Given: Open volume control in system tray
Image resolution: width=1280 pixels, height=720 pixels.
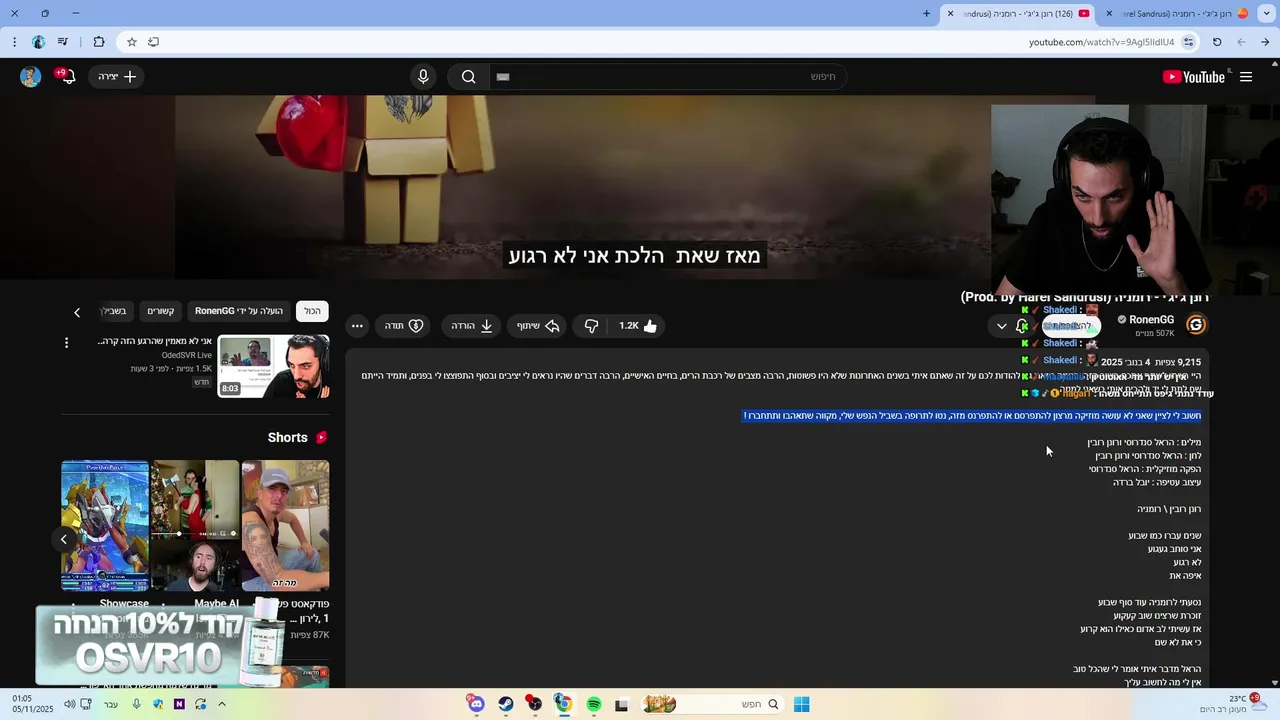Looking at the screenshot, I should [69, 704].
